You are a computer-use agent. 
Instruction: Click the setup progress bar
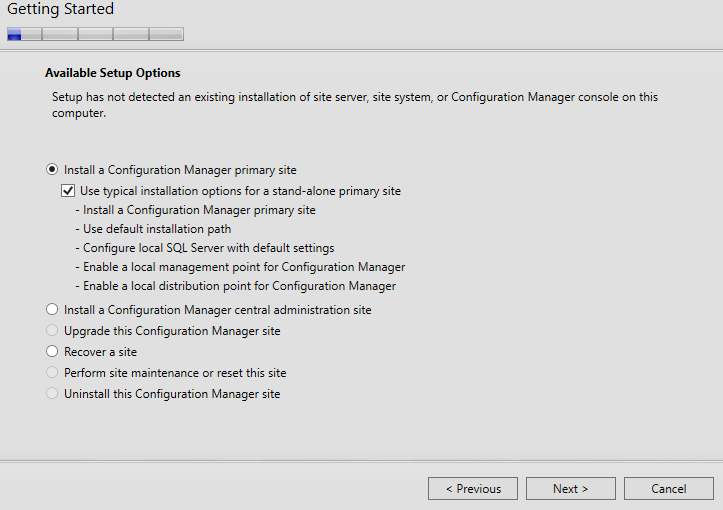click(95, 34)
